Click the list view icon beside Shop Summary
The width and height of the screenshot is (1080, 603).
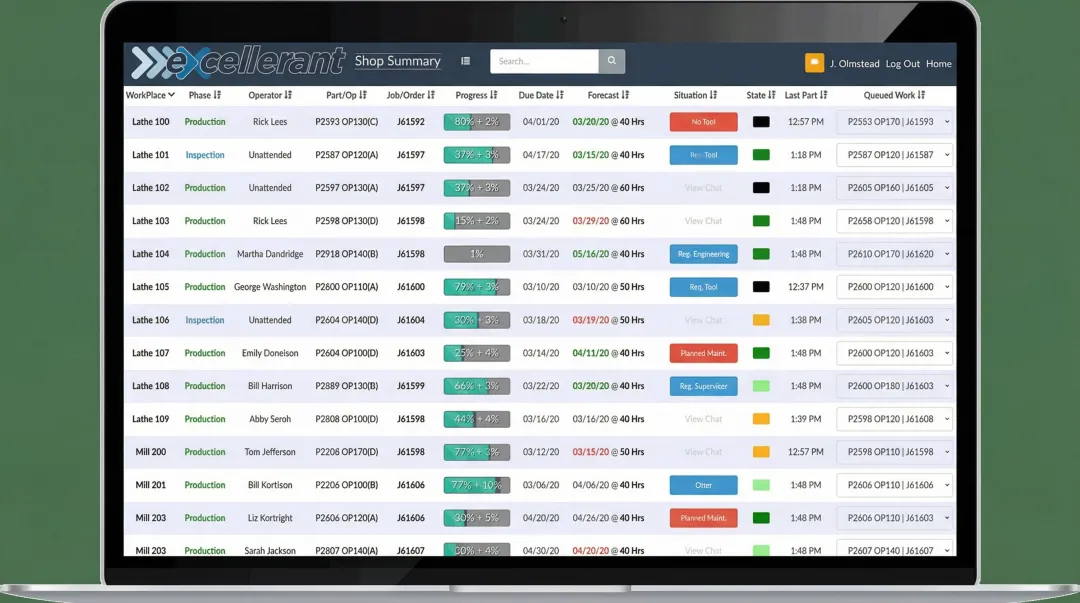coord(465,61)
